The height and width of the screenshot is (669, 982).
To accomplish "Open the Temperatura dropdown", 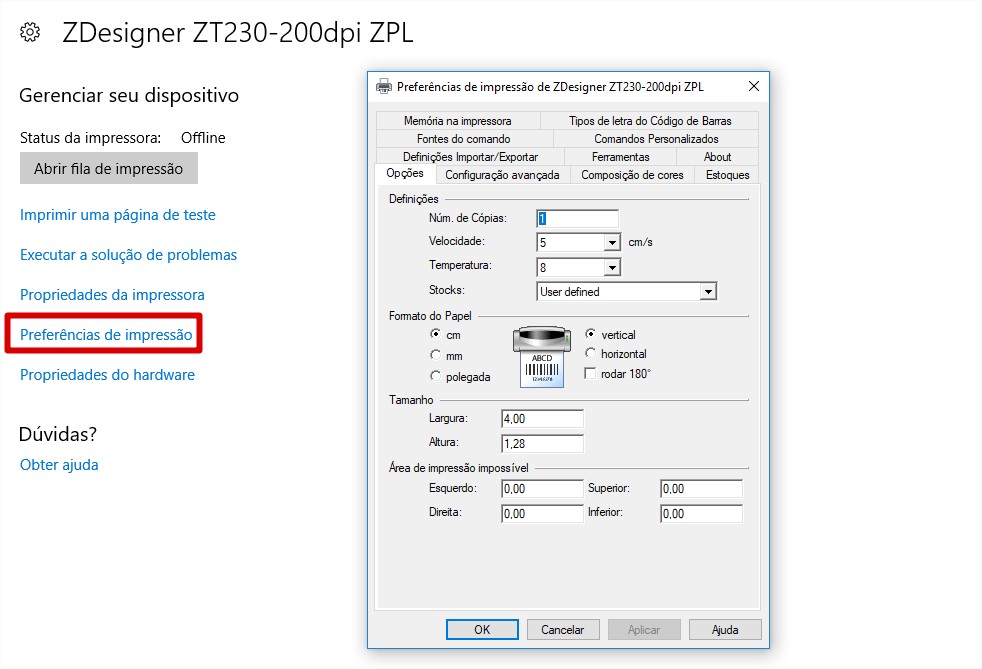I will 612,267.
